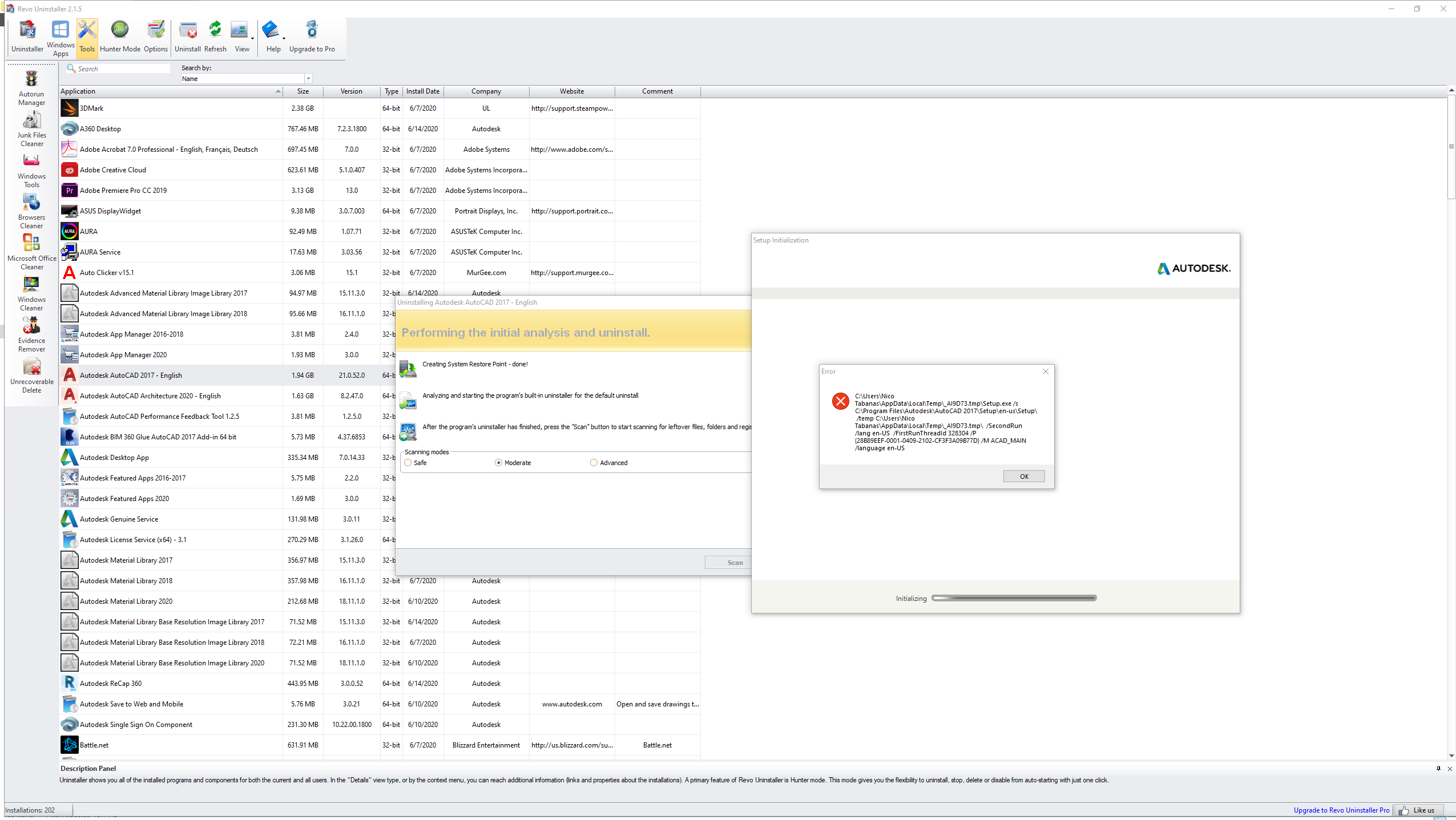Sort the list by Application column
This screenshot has width=1456, height=820.
[x=171, y=91]
